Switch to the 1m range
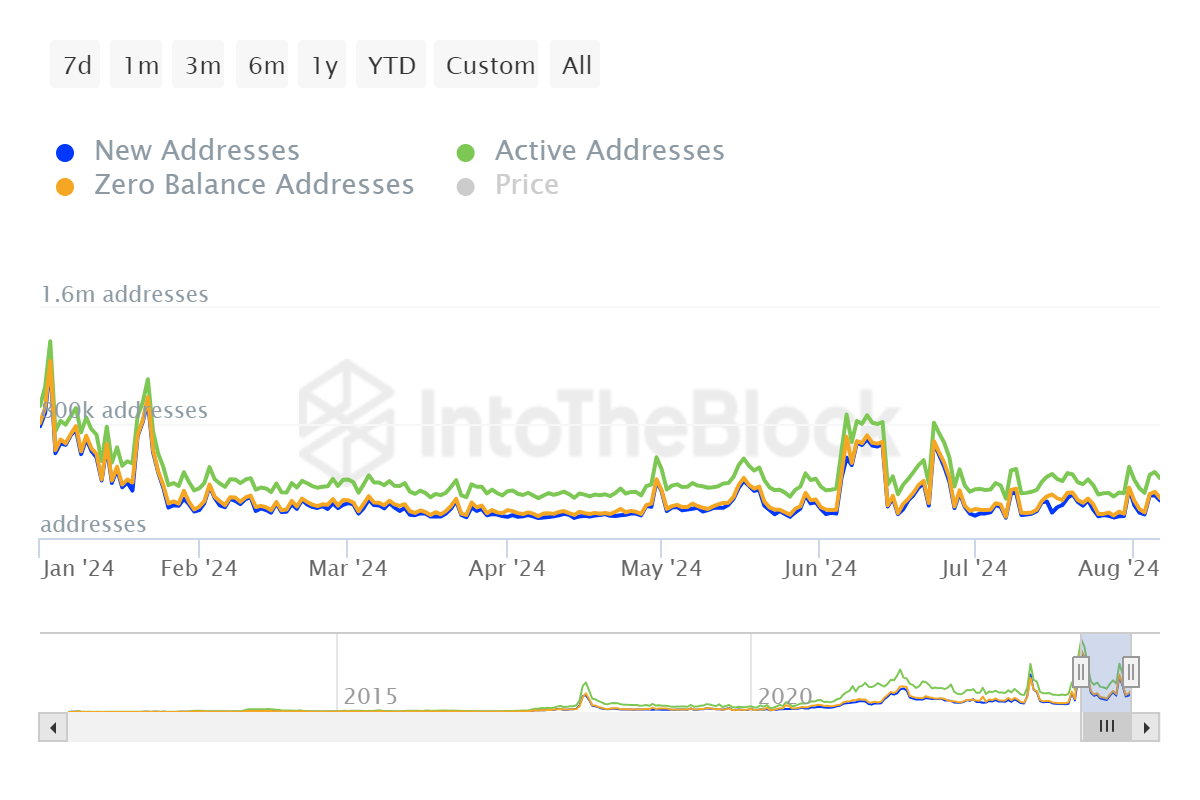1200x800 pixels. point(140,66)
